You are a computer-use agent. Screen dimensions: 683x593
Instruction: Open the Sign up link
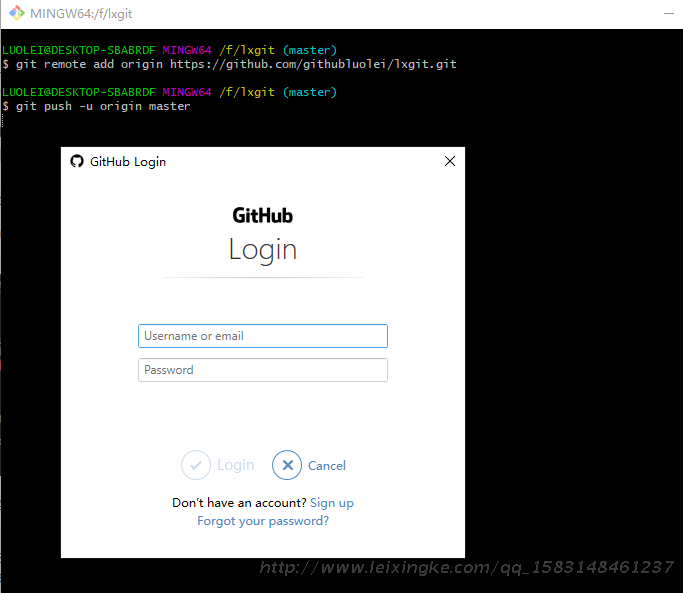(332, 503)
